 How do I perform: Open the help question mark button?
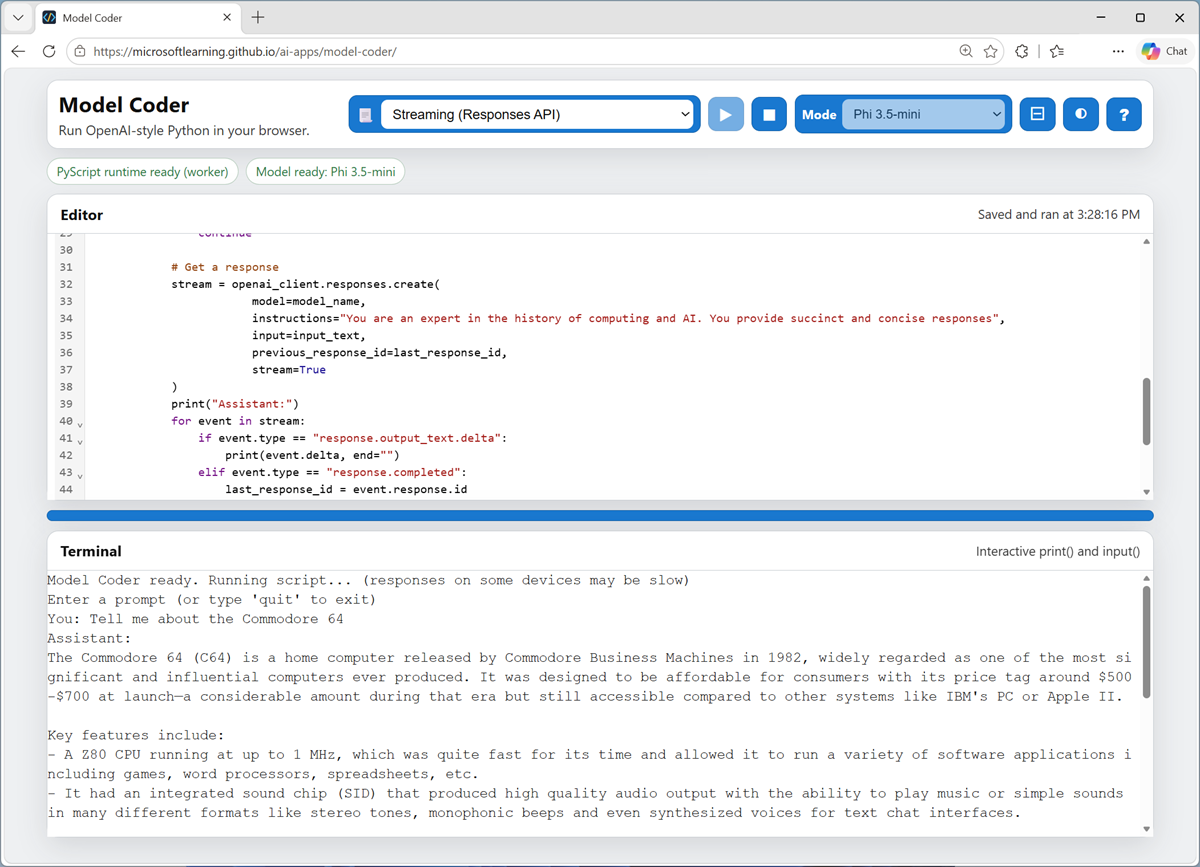click(x=1124, y=114)
